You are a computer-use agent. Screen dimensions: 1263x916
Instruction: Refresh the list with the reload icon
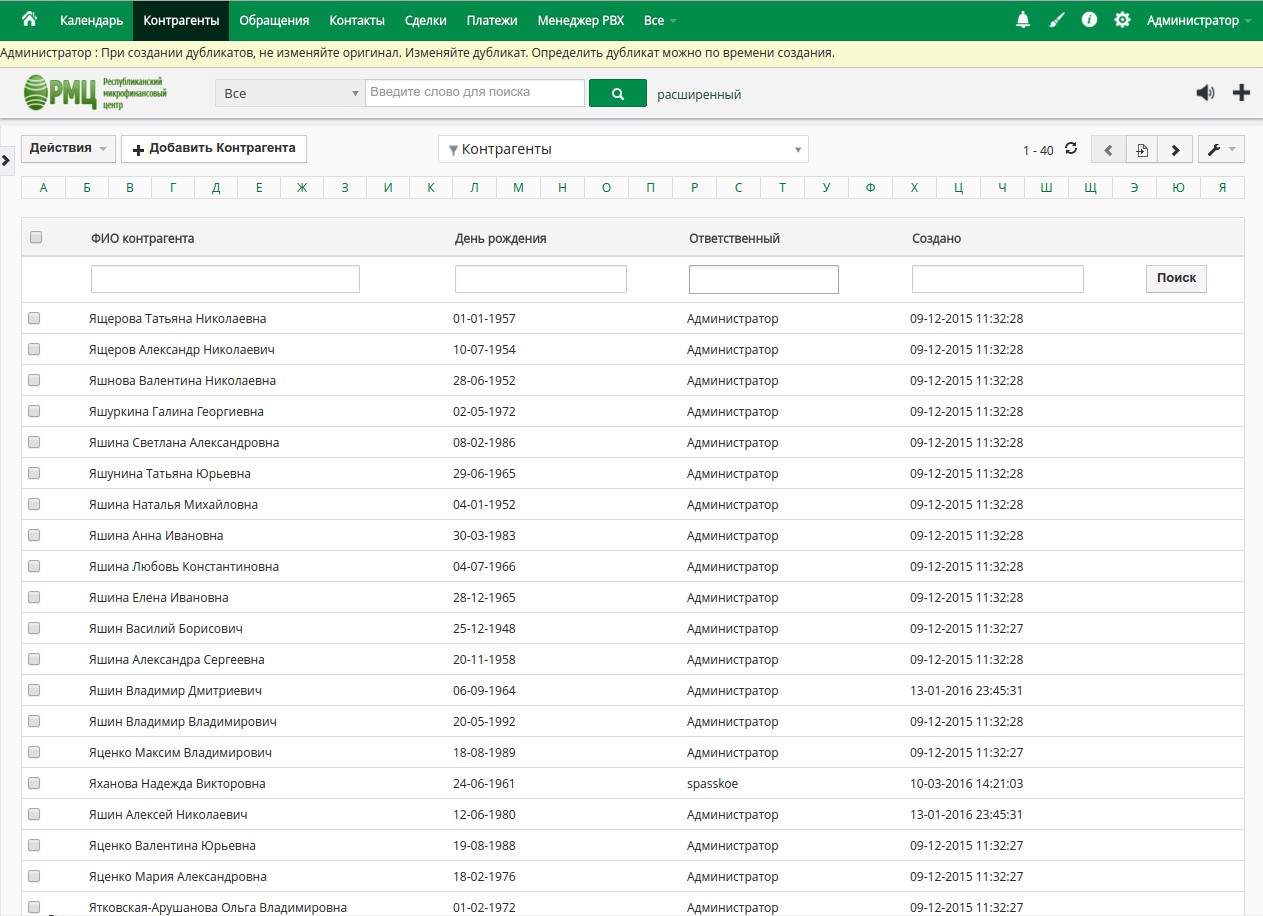point(1071,149)
